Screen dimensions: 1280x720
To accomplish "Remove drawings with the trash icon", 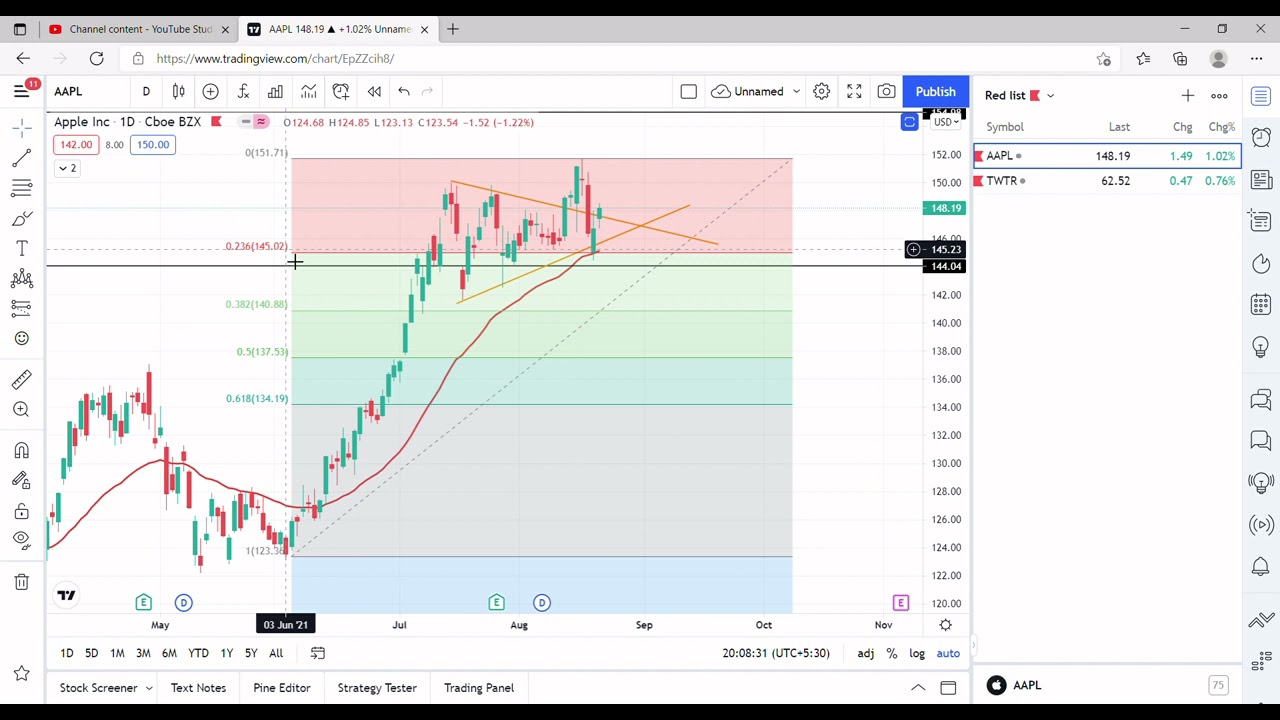I will (x=21, y=582).
